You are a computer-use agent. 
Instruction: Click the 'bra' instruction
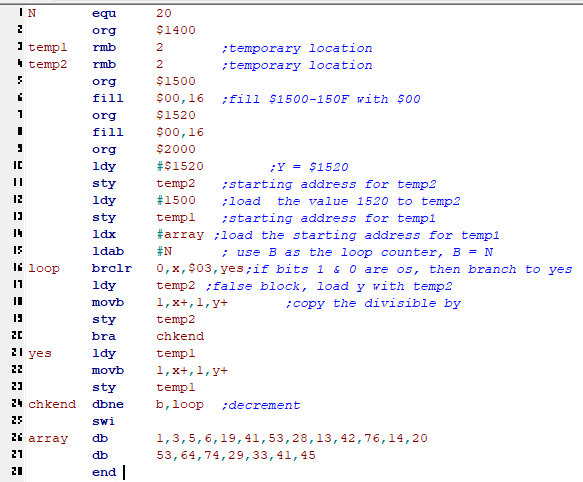coord(104,336)
